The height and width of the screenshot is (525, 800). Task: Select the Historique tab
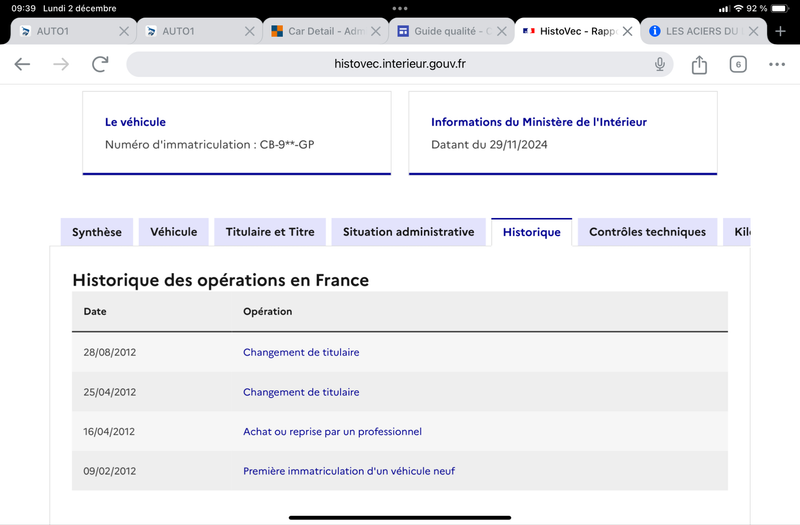(x=532, y=232)
